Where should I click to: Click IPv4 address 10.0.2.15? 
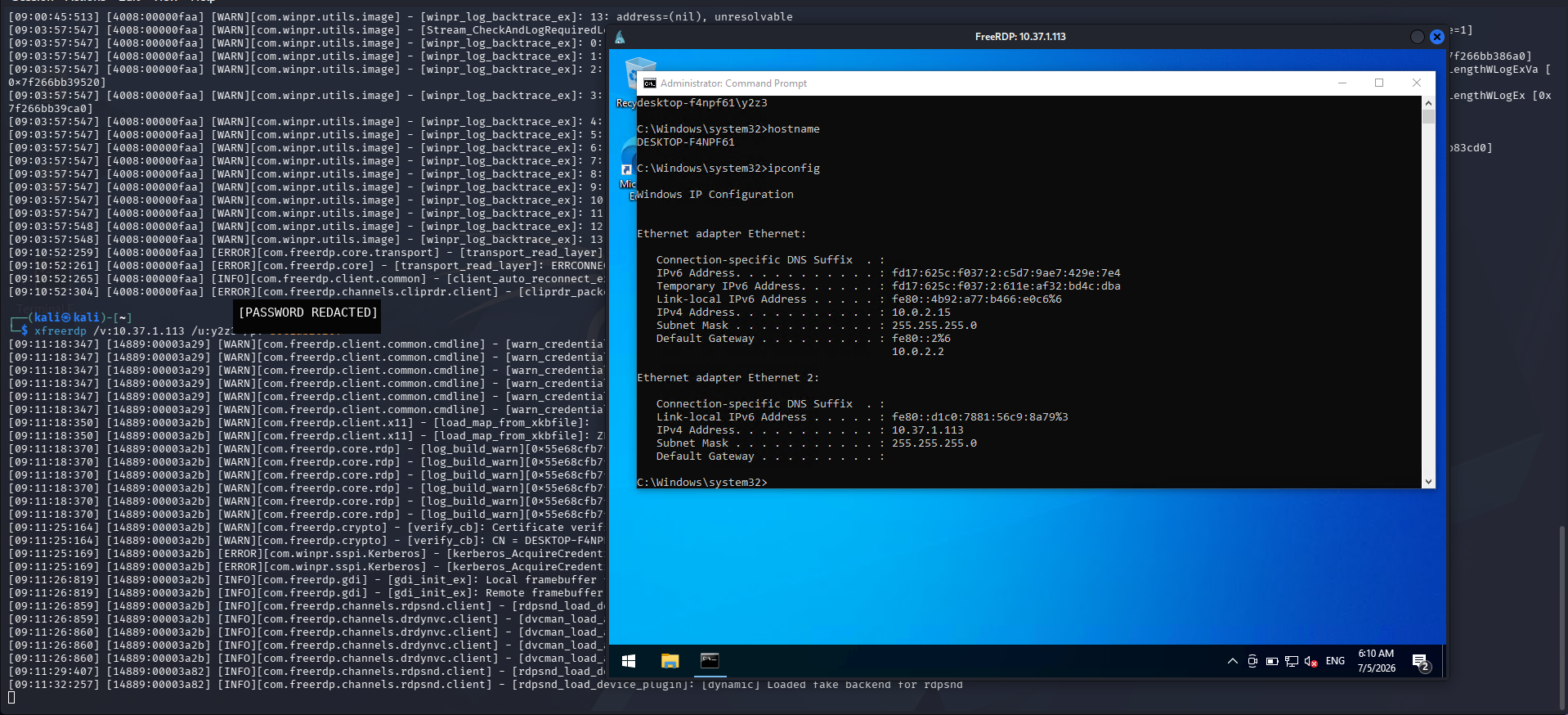(921, 313)
